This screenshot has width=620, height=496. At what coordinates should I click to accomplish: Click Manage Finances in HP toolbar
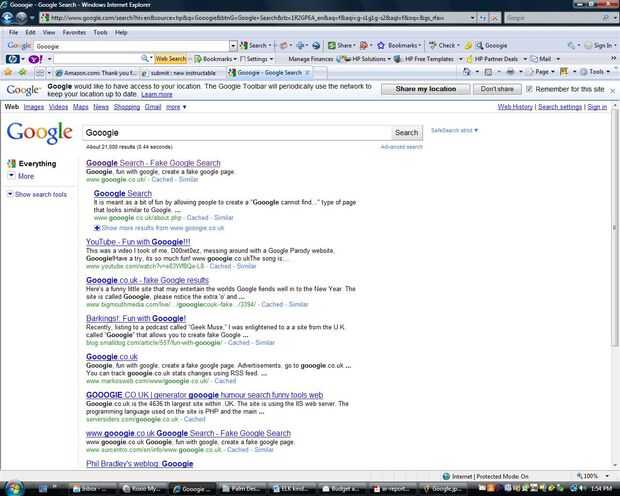[311, 59]
